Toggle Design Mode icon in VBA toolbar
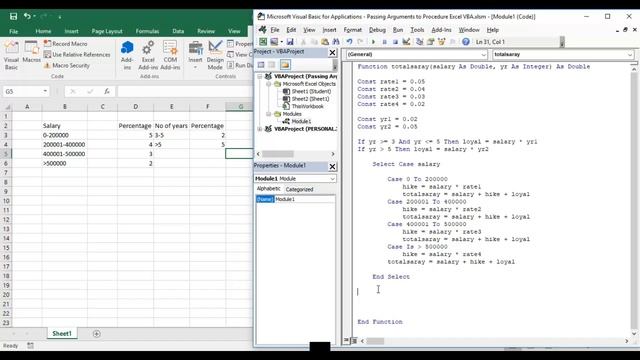This screenshot has width=640, height=360. pyautogui.click(x=406, y=42)
